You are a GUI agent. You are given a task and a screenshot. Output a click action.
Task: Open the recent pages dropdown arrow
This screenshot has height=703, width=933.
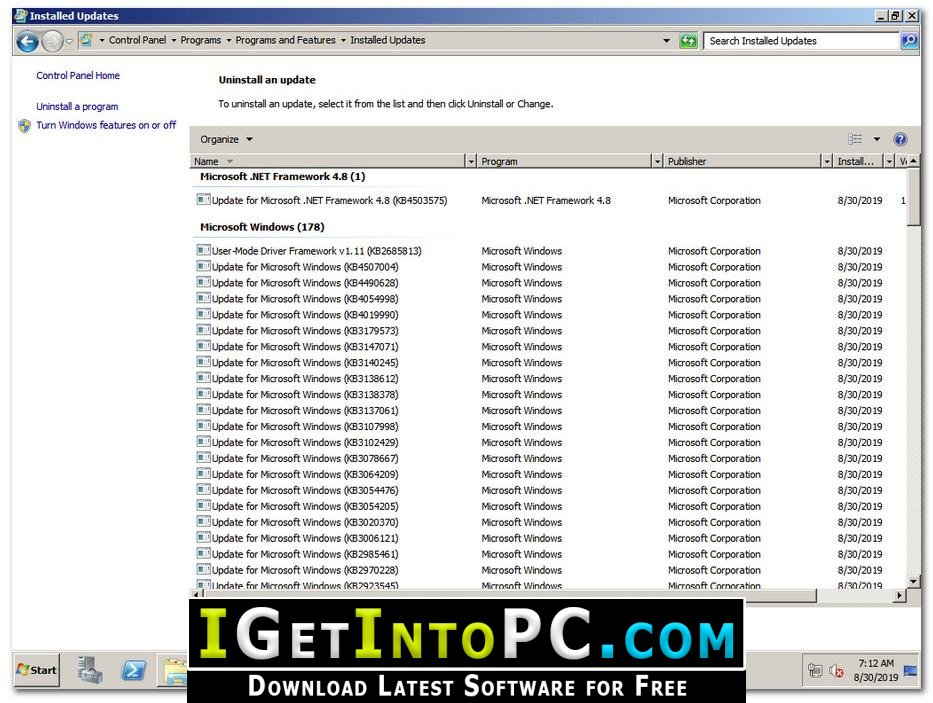[x=69, y=41]
